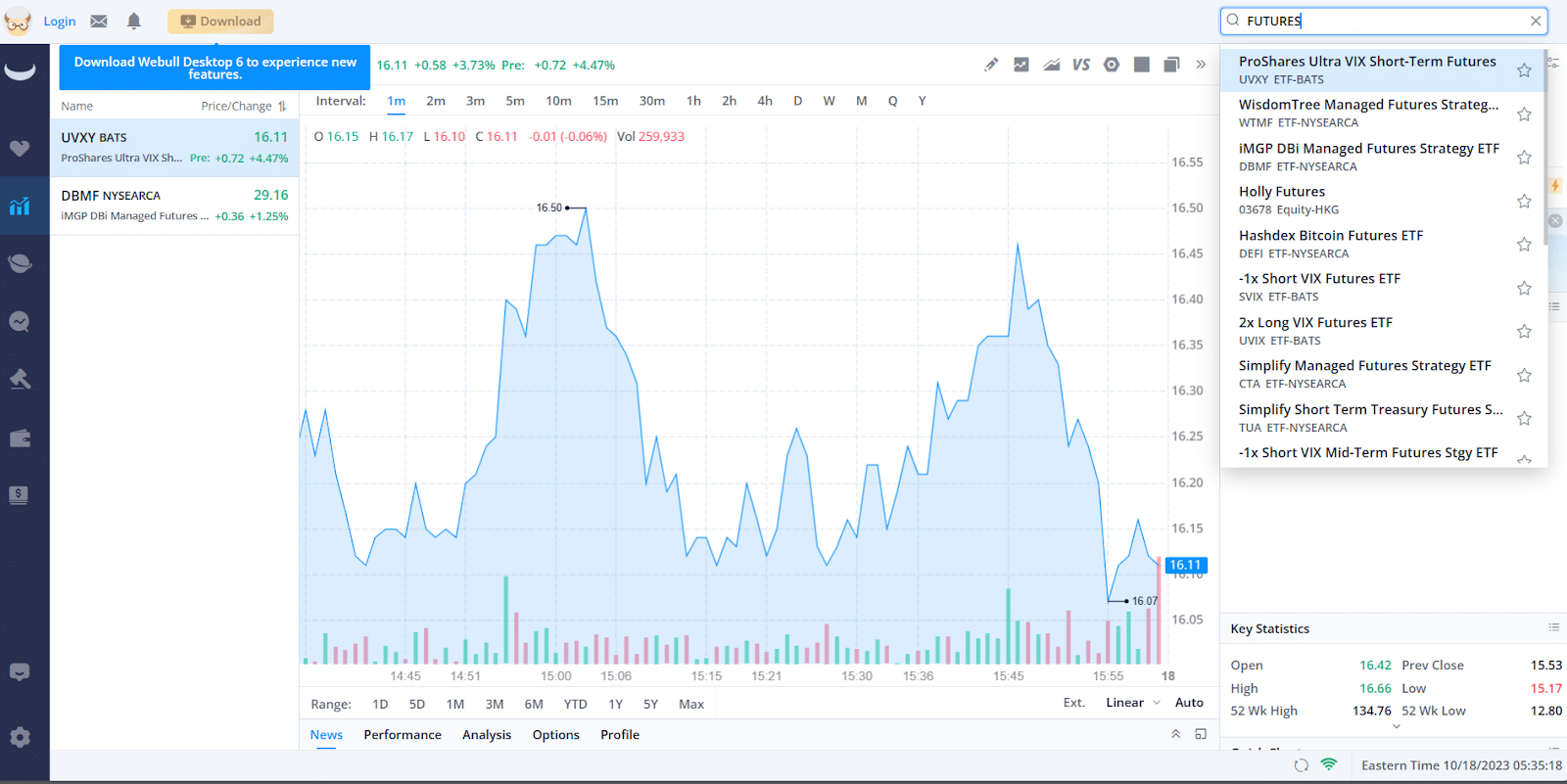Viewport: 1567px width, 784px height.
Task: Clear the search field with X
Action: point(1536,21)
